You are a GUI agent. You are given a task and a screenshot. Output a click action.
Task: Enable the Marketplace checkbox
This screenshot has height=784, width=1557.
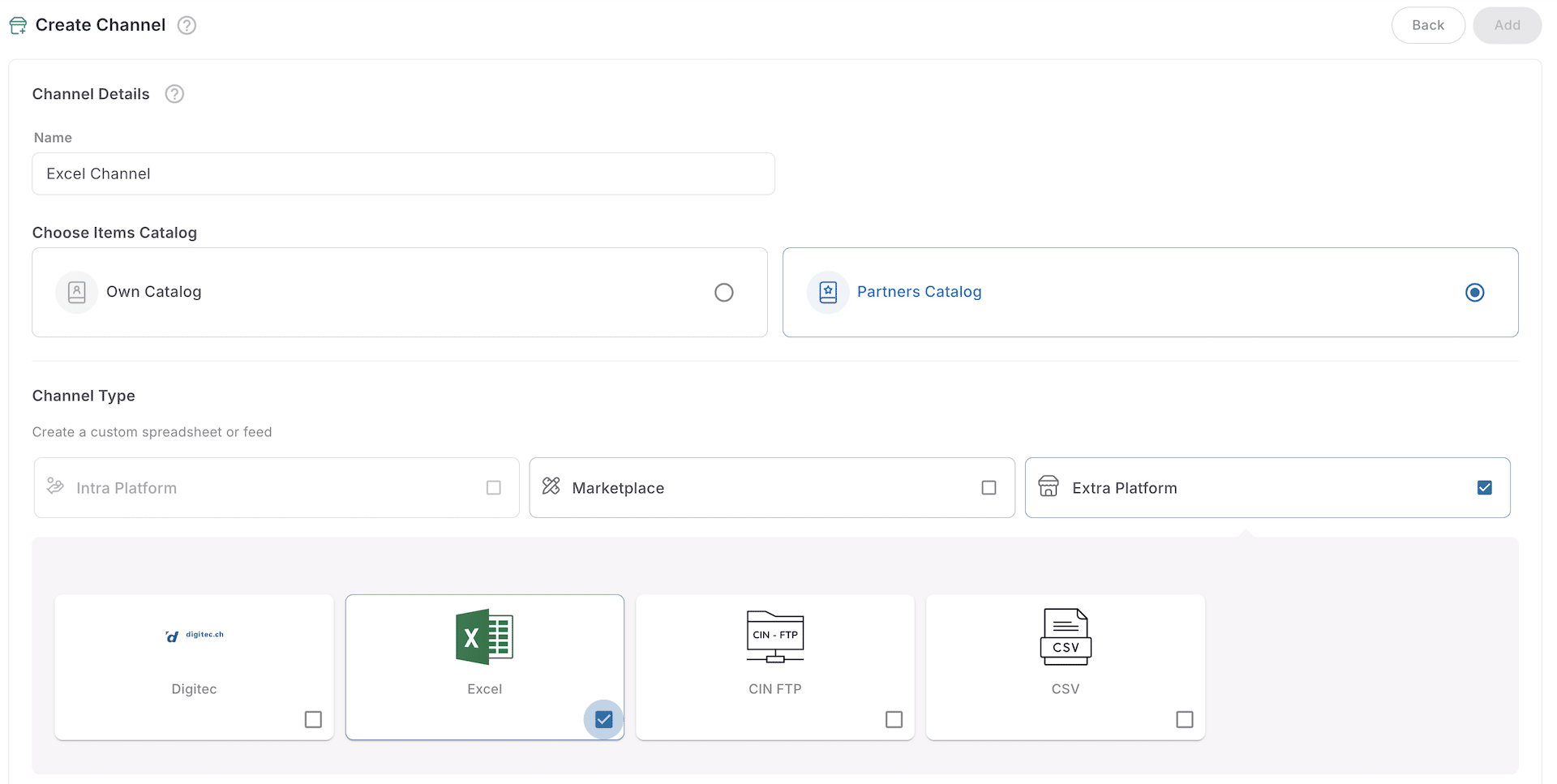tap(989, 488)
